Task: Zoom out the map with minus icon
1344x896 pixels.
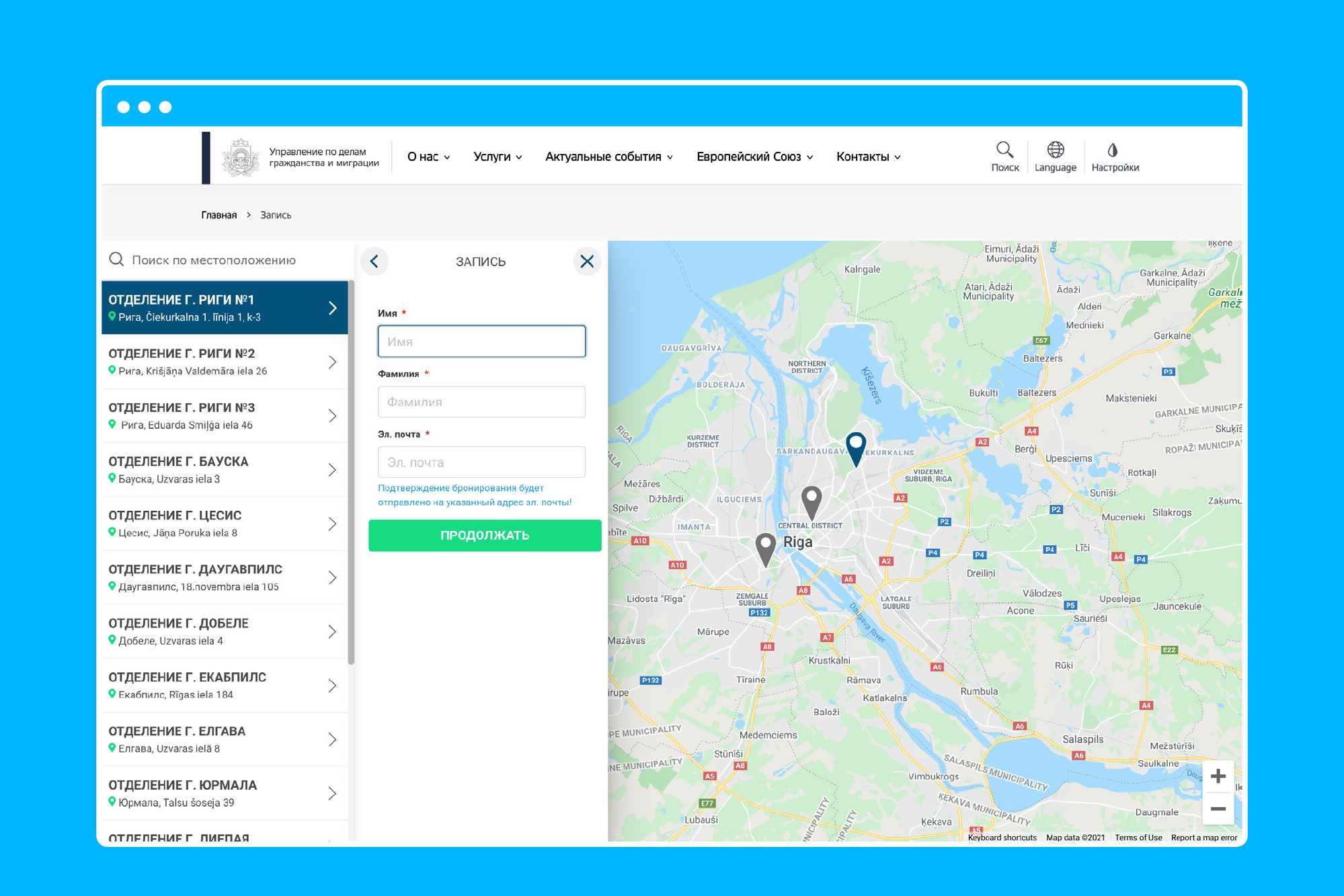Action: (x=1218, y=809)
